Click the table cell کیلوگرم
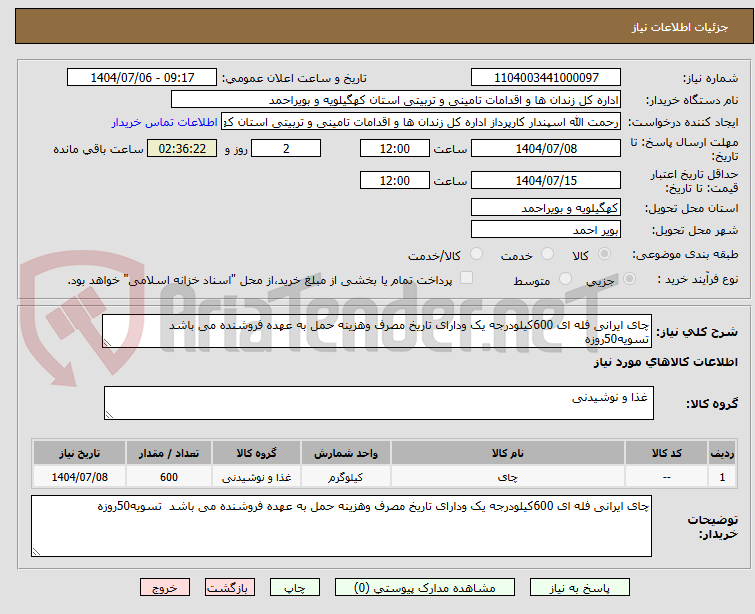Image resolution: width=755 pixels, height=614 pixels. 346,477
